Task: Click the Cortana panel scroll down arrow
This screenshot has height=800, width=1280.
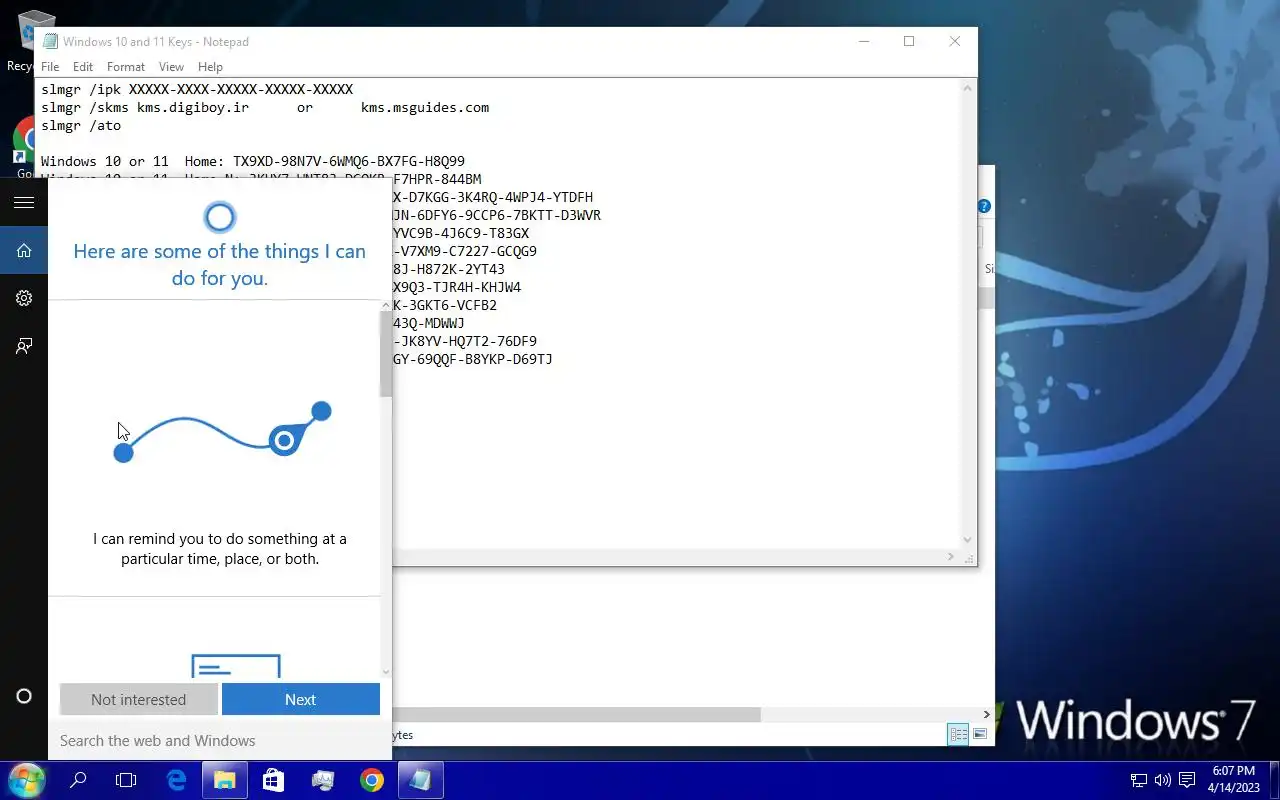Action: (386, 671)
